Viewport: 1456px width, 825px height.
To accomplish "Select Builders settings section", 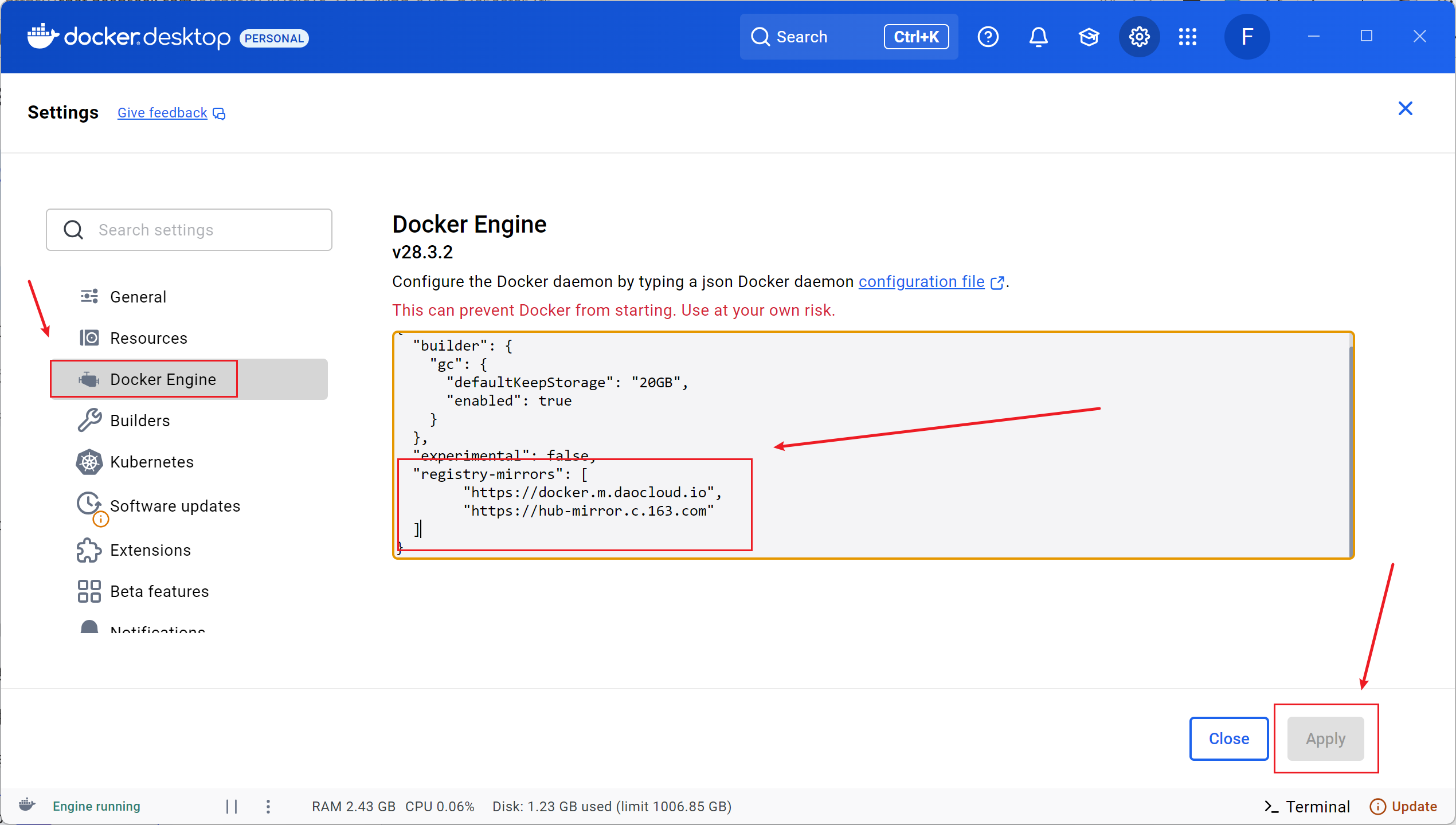I will coord(189,420).
